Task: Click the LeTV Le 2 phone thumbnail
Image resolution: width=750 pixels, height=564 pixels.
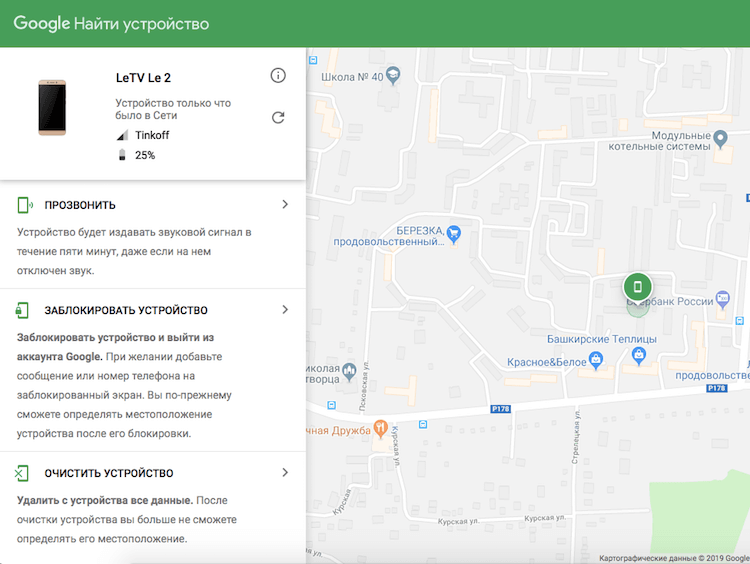Action: [53, 108]
